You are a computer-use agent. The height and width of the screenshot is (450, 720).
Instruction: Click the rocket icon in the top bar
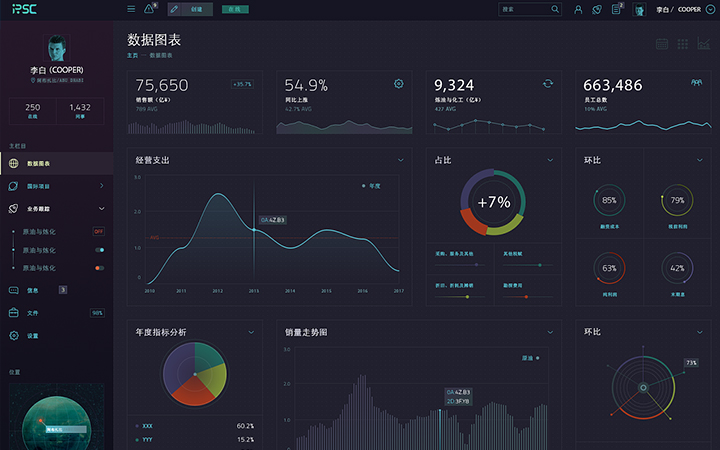click(597, 10)
